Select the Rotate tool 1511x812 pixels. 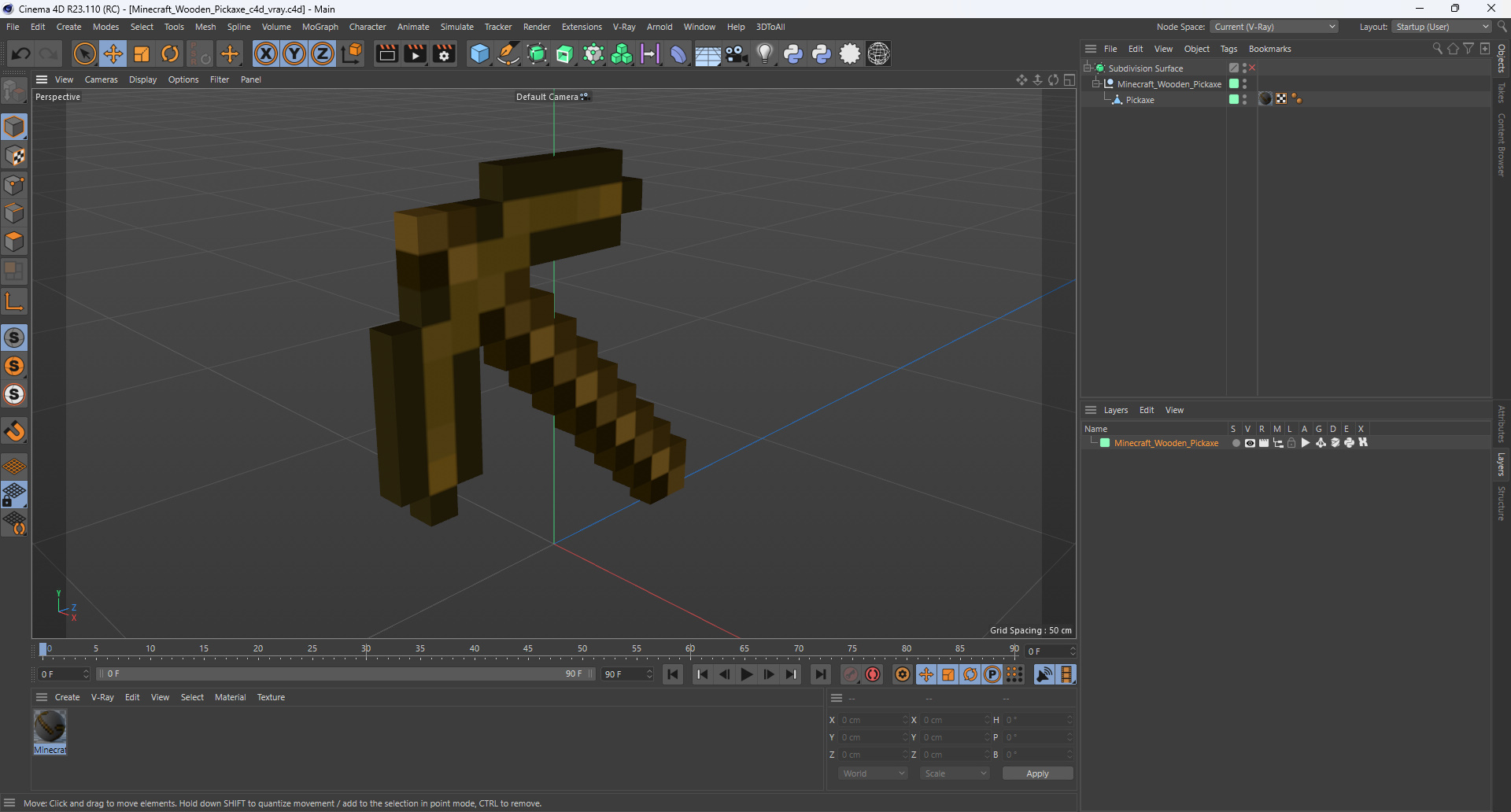170,54
